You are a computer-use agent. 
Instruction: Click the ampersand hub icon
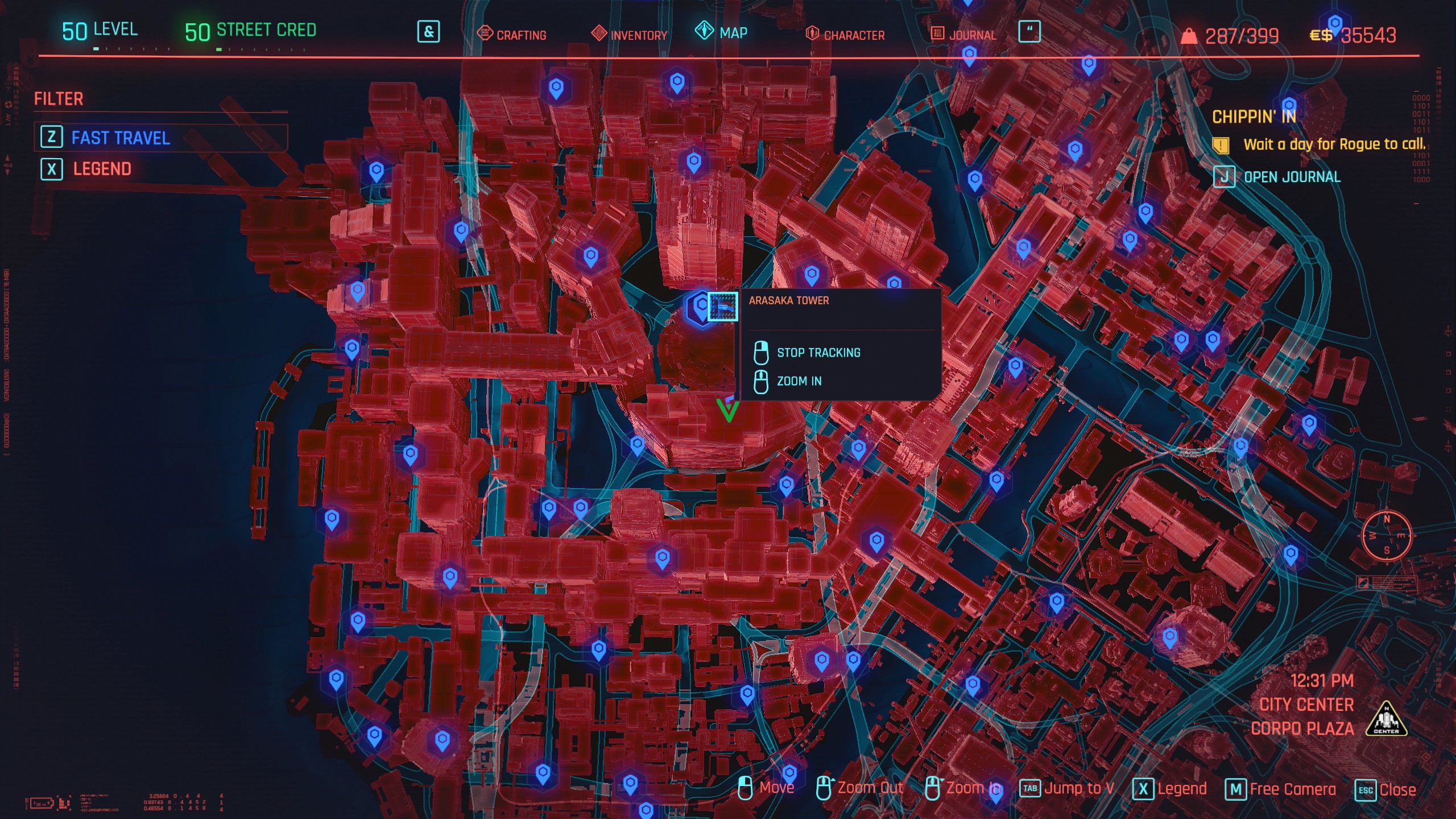coord(428,32)
